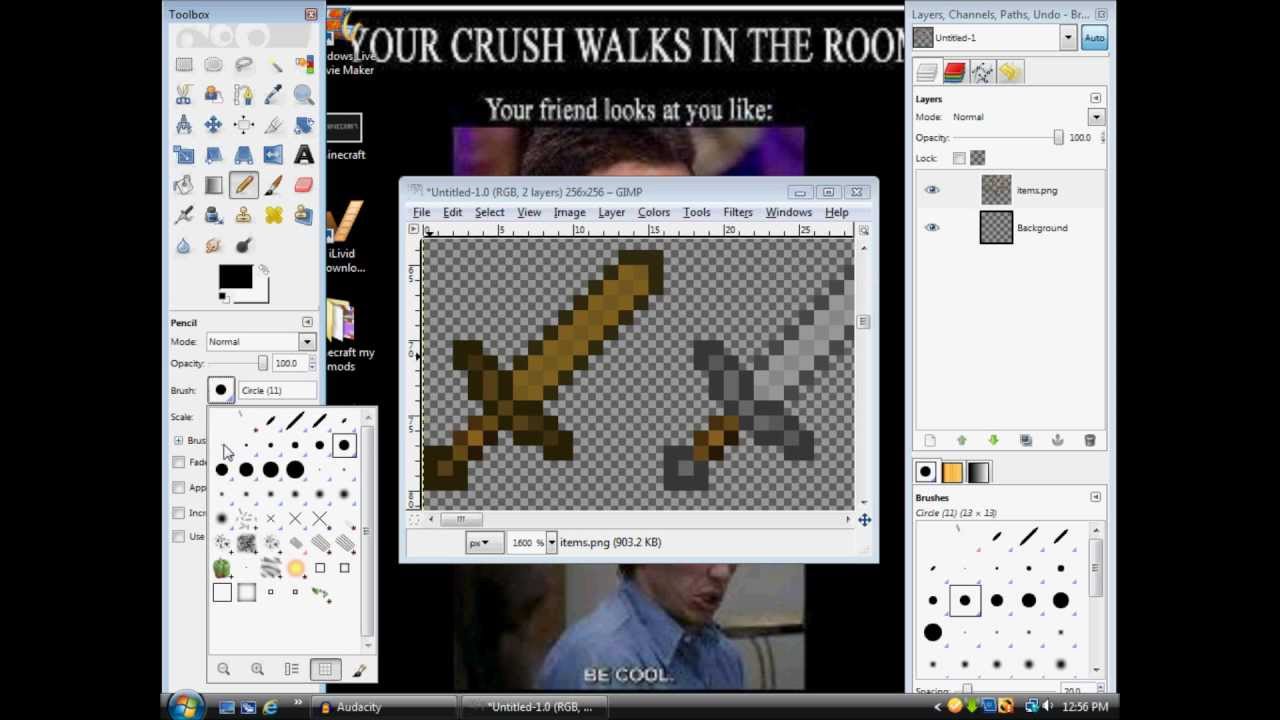Click the foreground black color swatch
Viewport: 1280px width, 720px height.
236,277
